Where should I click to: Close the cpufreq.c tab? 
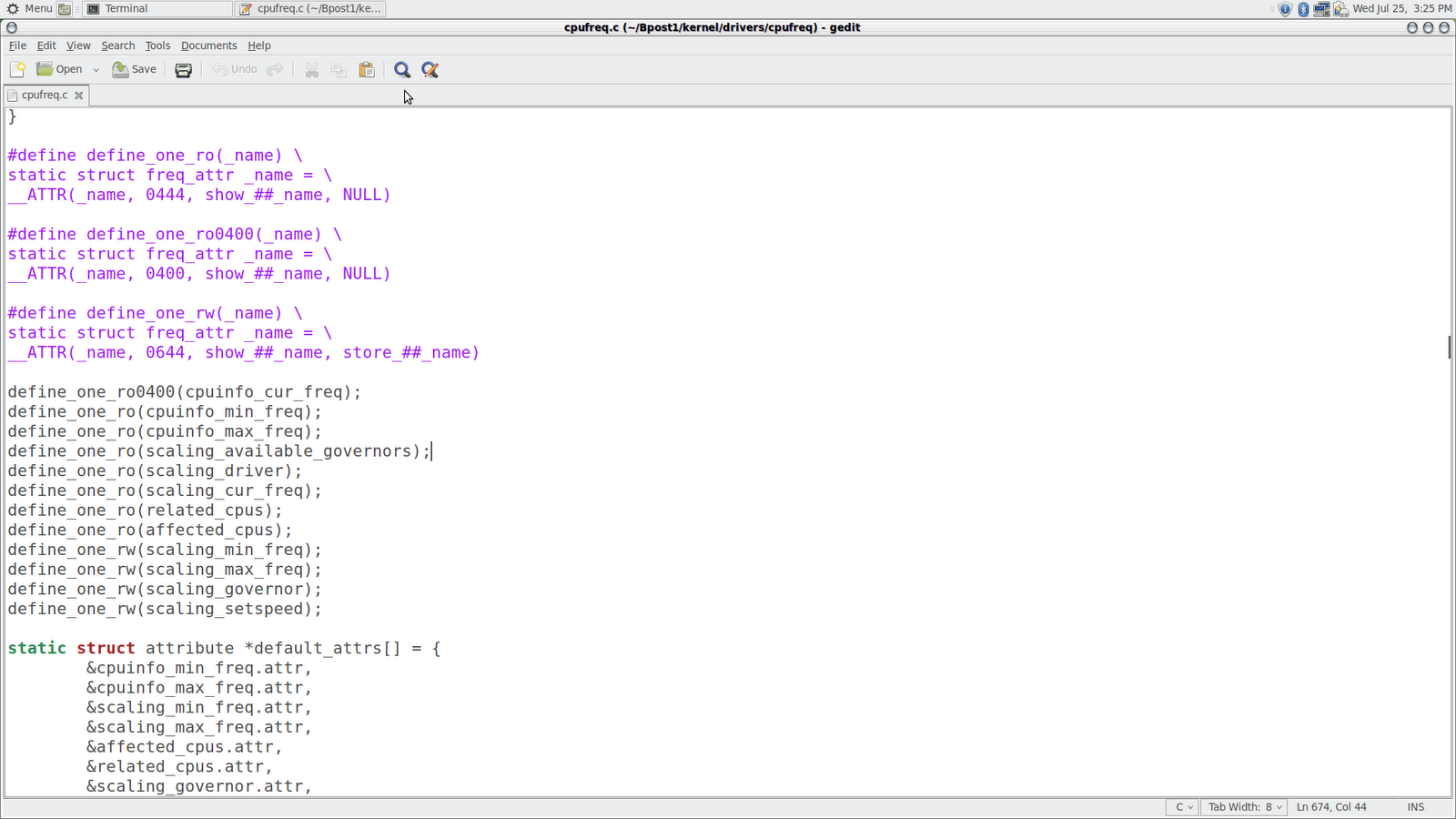point(78,95)
